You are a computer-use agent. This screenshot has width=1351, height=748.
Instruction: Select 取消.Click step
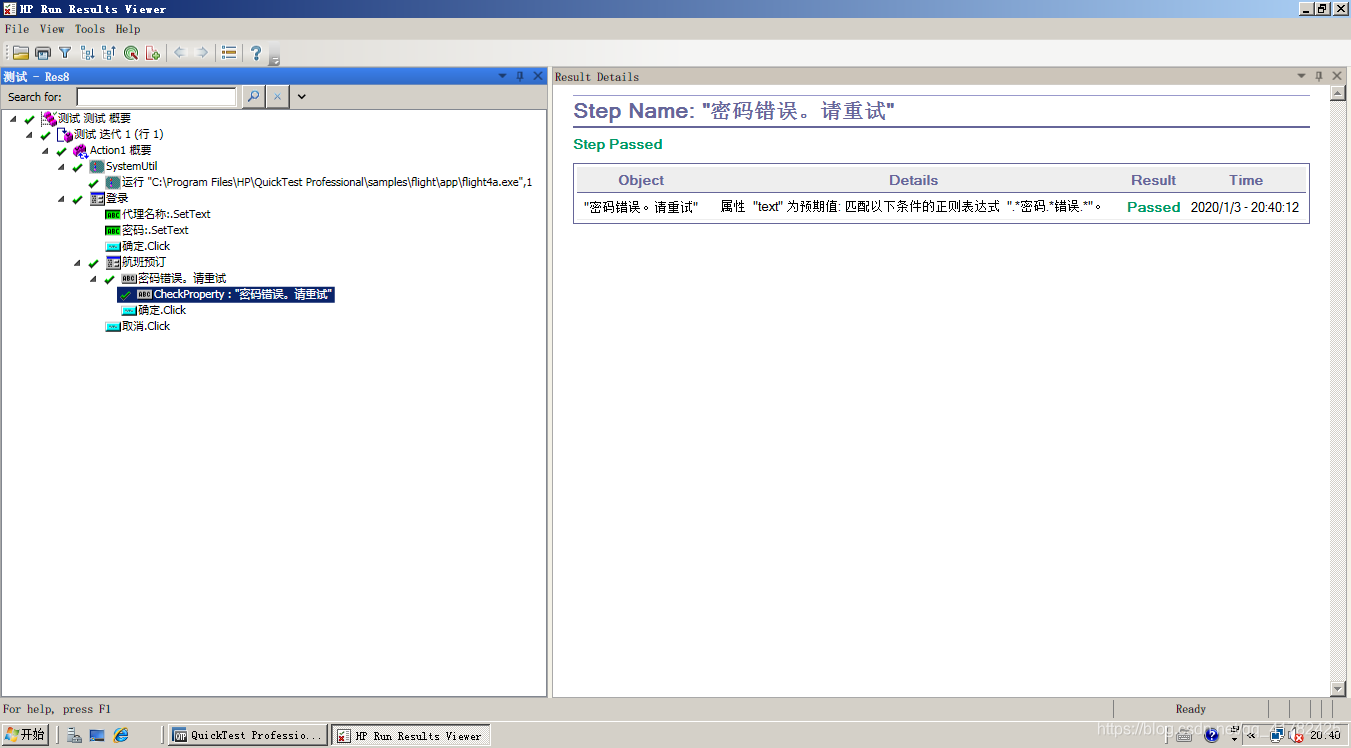pos(146,326)
